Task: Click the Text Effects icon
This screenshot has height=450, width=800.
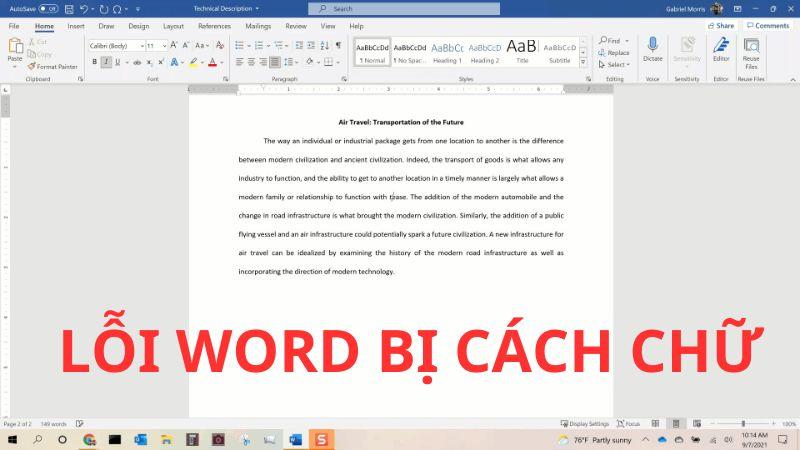Action: click(174, 62)
